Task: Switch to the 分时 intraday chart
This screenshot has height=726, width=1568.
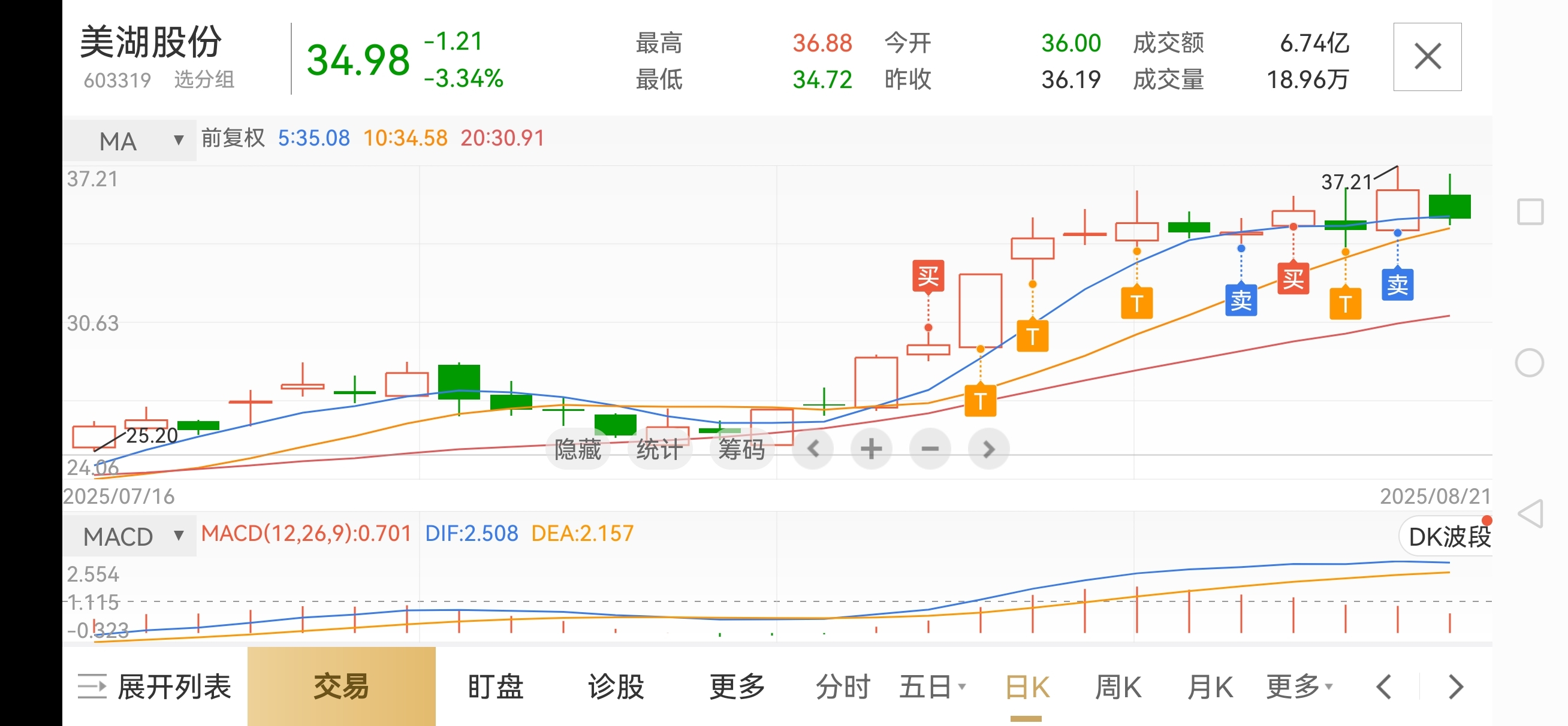Action: (843, 687)
